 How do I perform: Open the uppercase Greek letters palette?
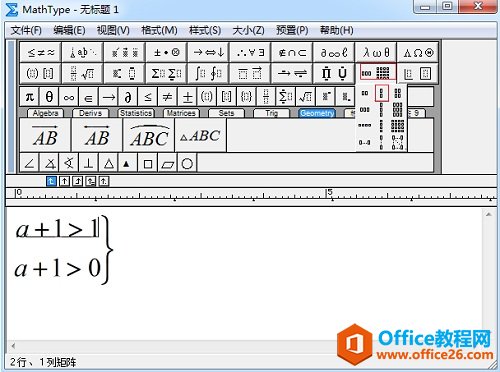pyautogui.click(x=418, y=52)
